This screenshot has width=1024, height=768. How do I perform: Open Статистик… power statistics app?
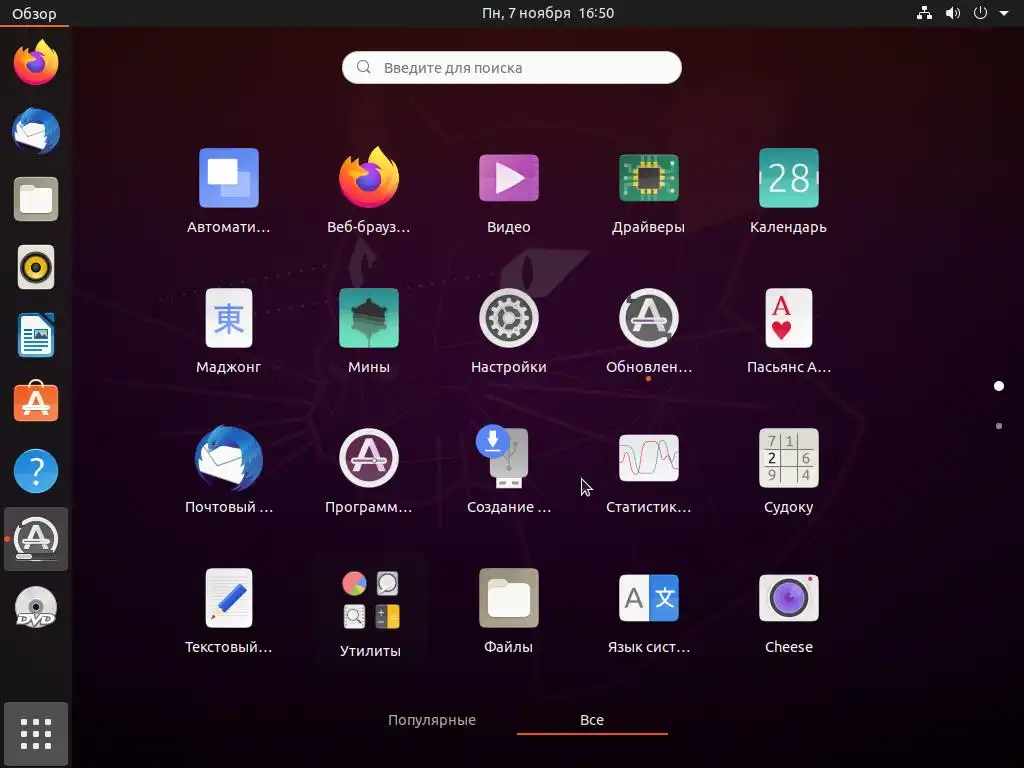pos(648,458)
